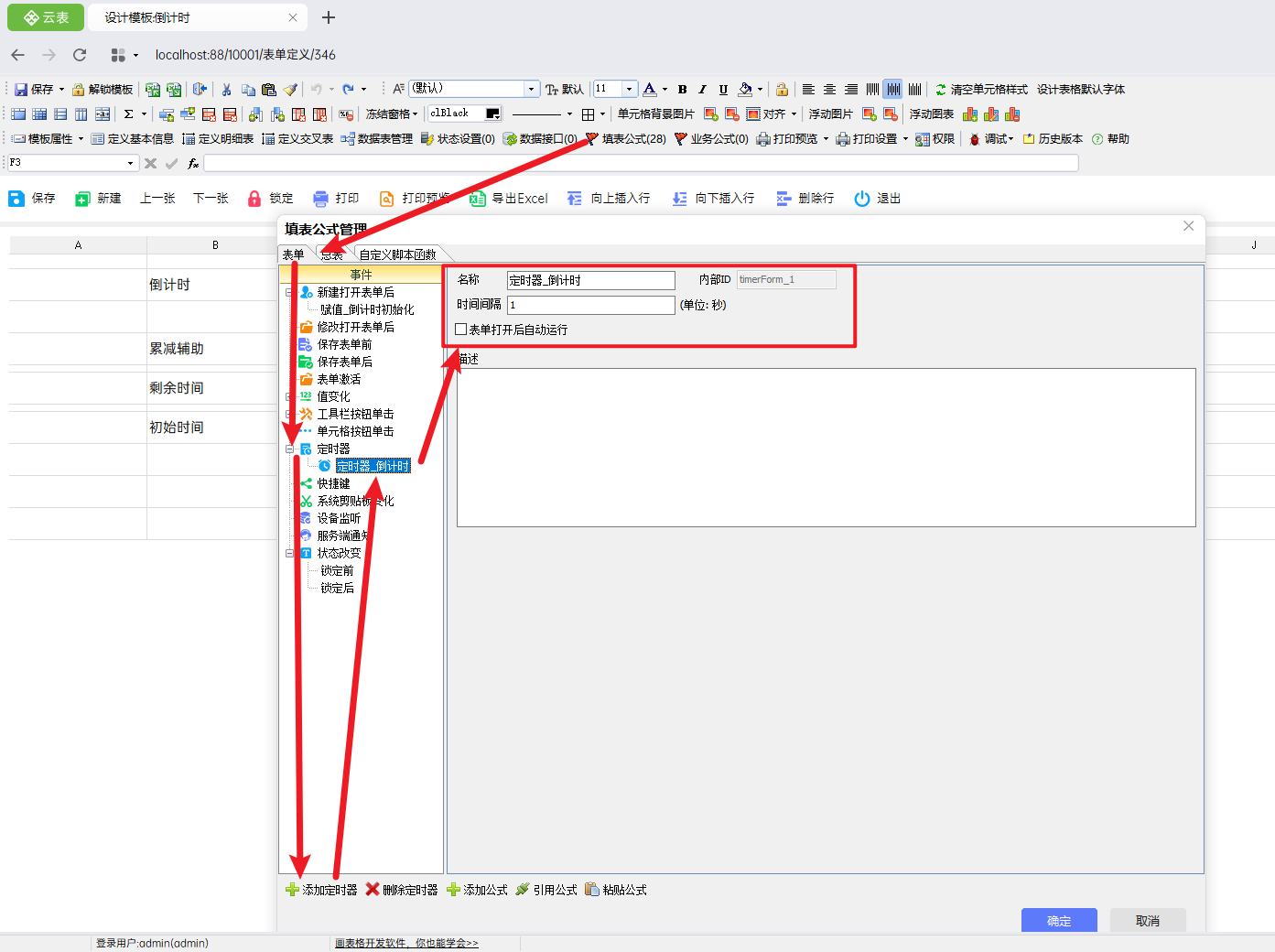Click the 名称 input field

591,280
